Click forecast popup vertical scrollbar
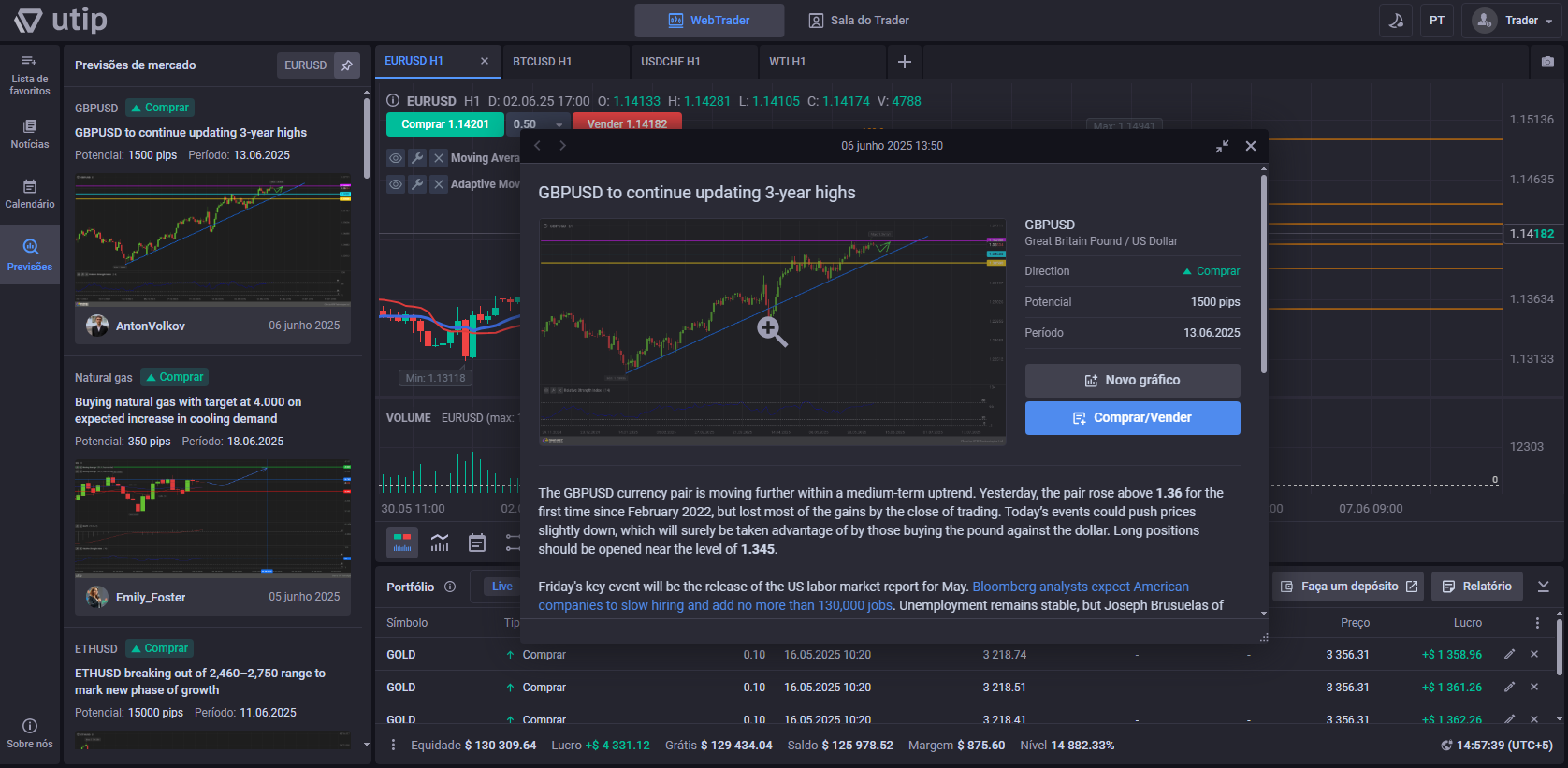 tap(1264, 273)
